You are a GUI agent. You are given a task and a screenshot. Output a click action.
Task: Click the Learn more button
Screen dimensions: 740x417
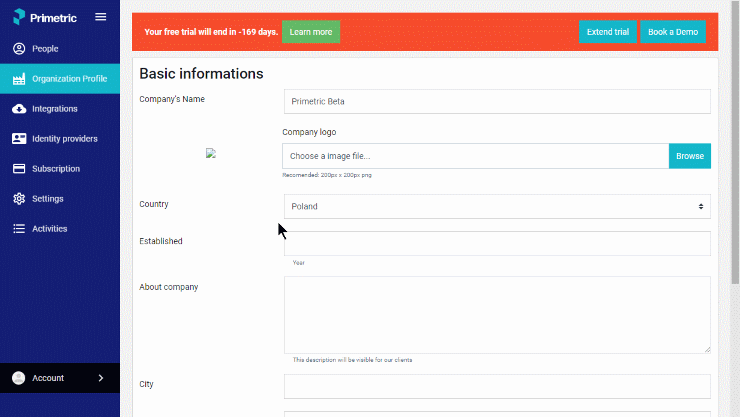click(311, 32)
